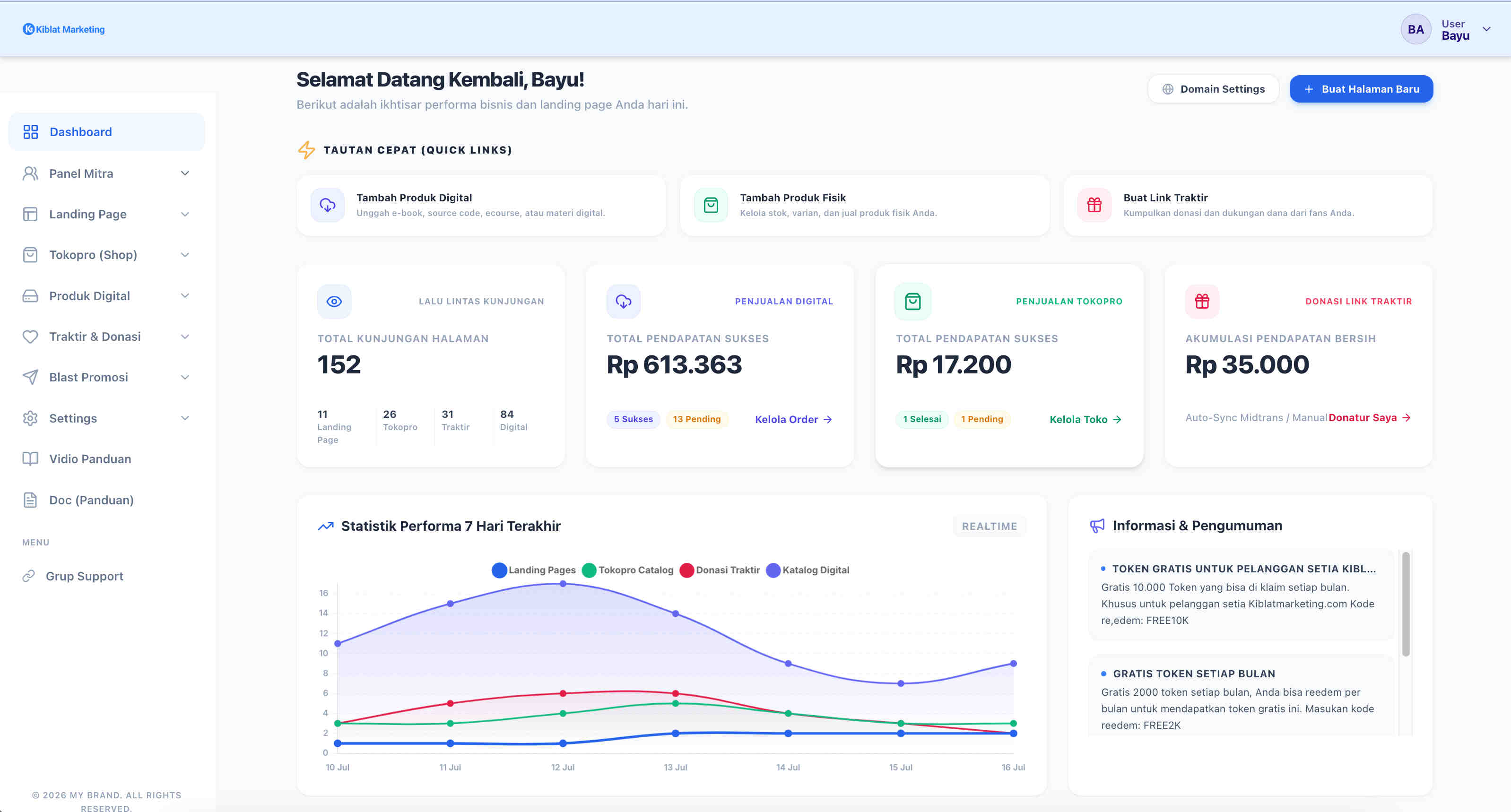Click the 5 Sukses badge
This screenshot has width=1511, height=812.
633,420
